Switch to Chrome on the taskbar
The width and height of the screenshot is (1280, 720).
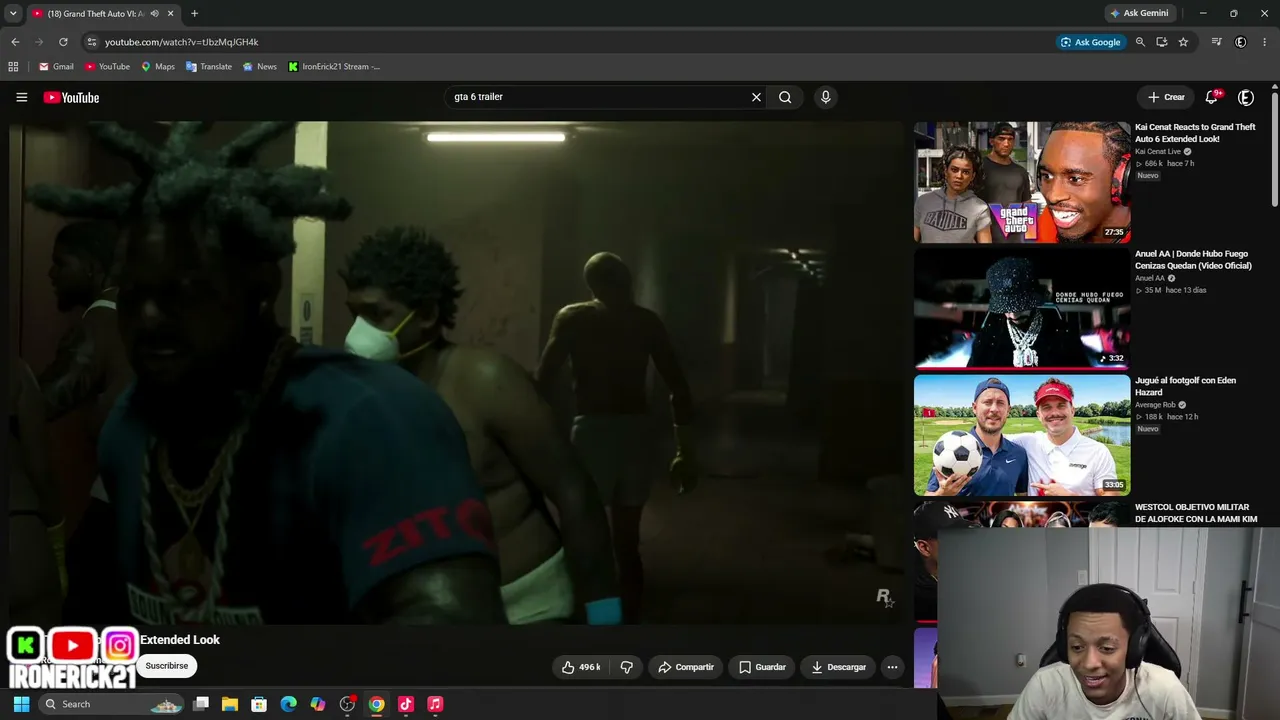click(376, 704)
